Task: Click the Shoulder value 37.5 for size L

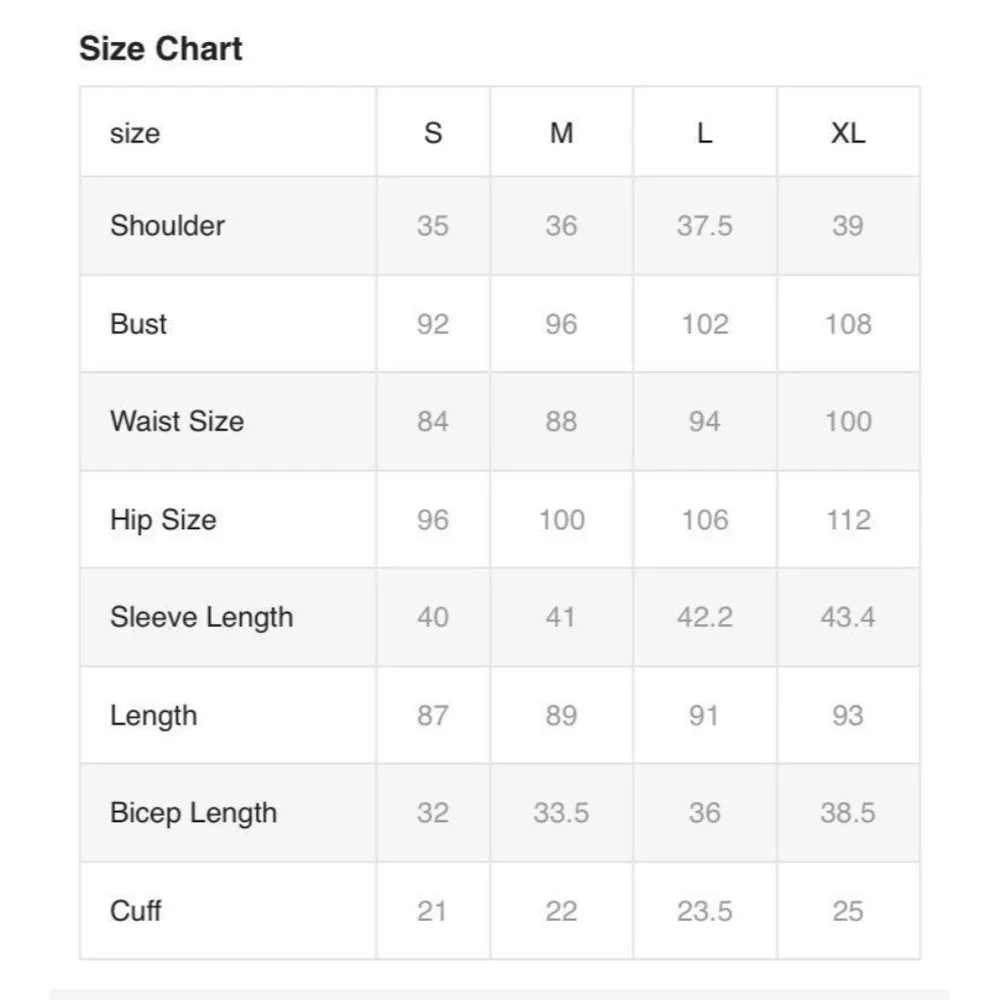Action: pos(704,226)
